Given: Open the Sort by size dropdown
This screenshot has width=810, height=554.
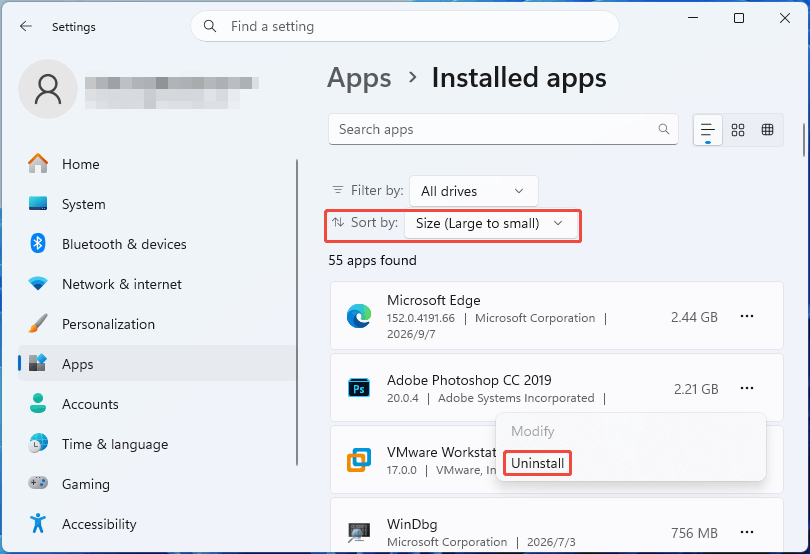Looking at the screenshot, I should (491, 224).
